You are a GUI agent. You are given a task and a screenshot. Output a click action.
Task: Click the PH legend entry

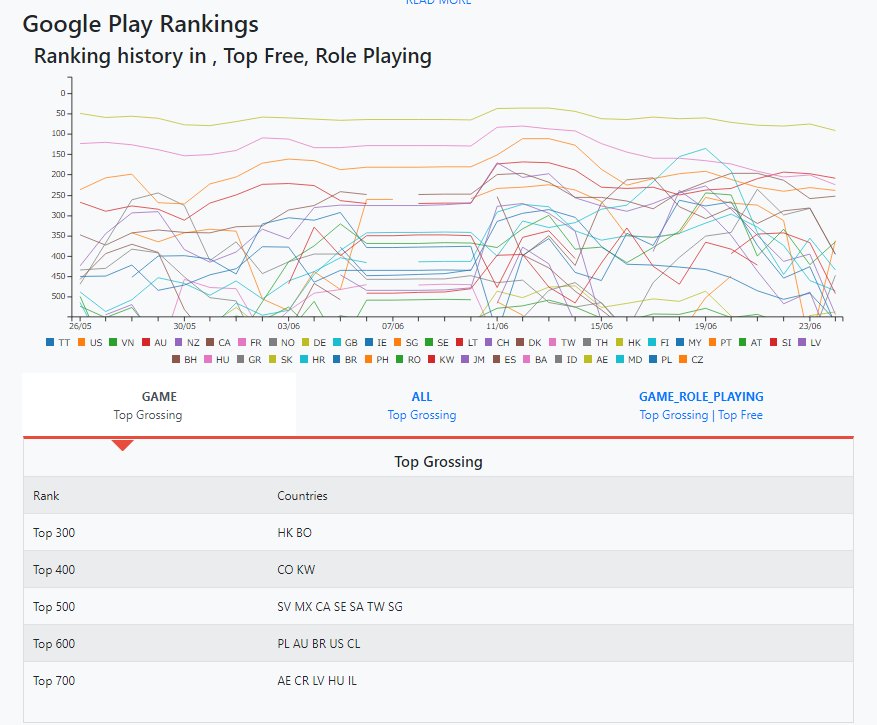376,360
